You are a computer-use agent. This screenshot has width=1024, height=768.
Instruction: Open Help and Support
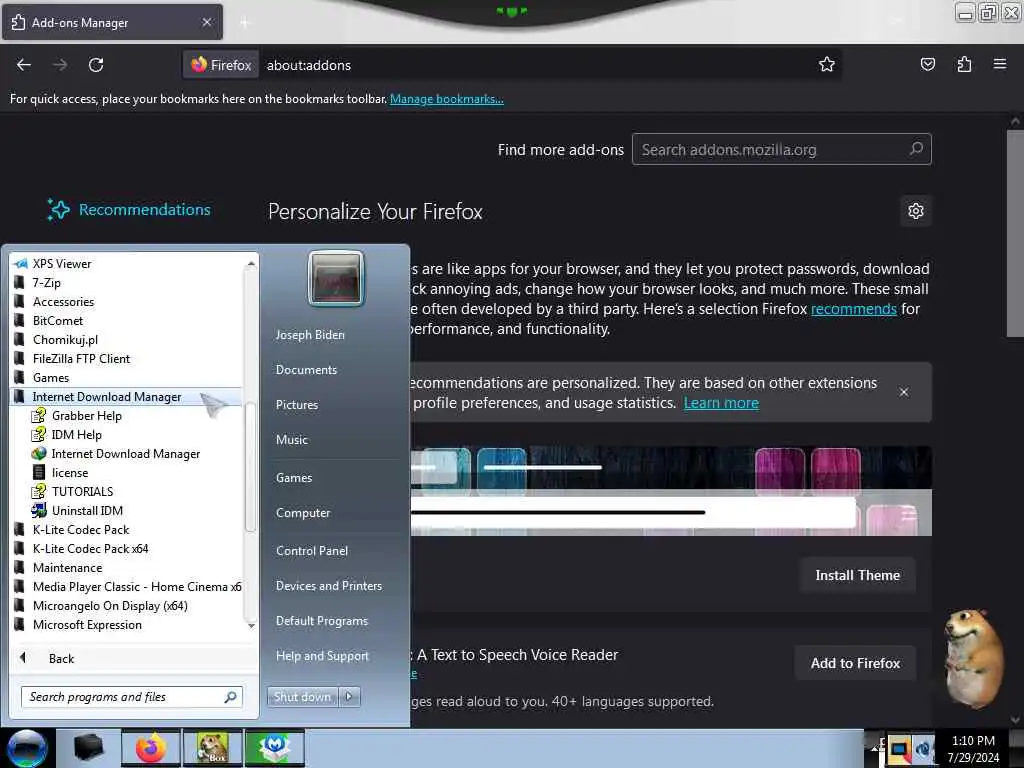point(323,656)
